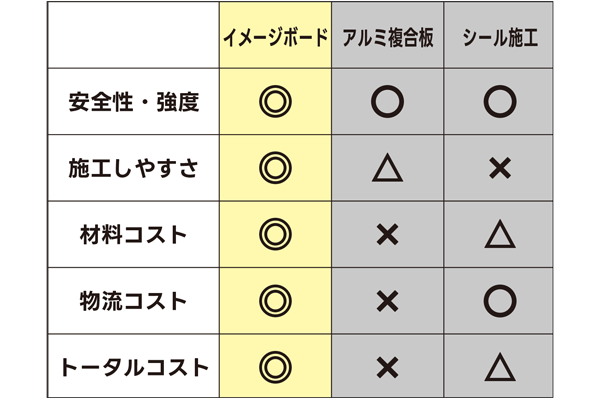Click the triangle for 施工しやすさ under アルミ複合板
Screen dimensions: 600x399
(388, 168)
